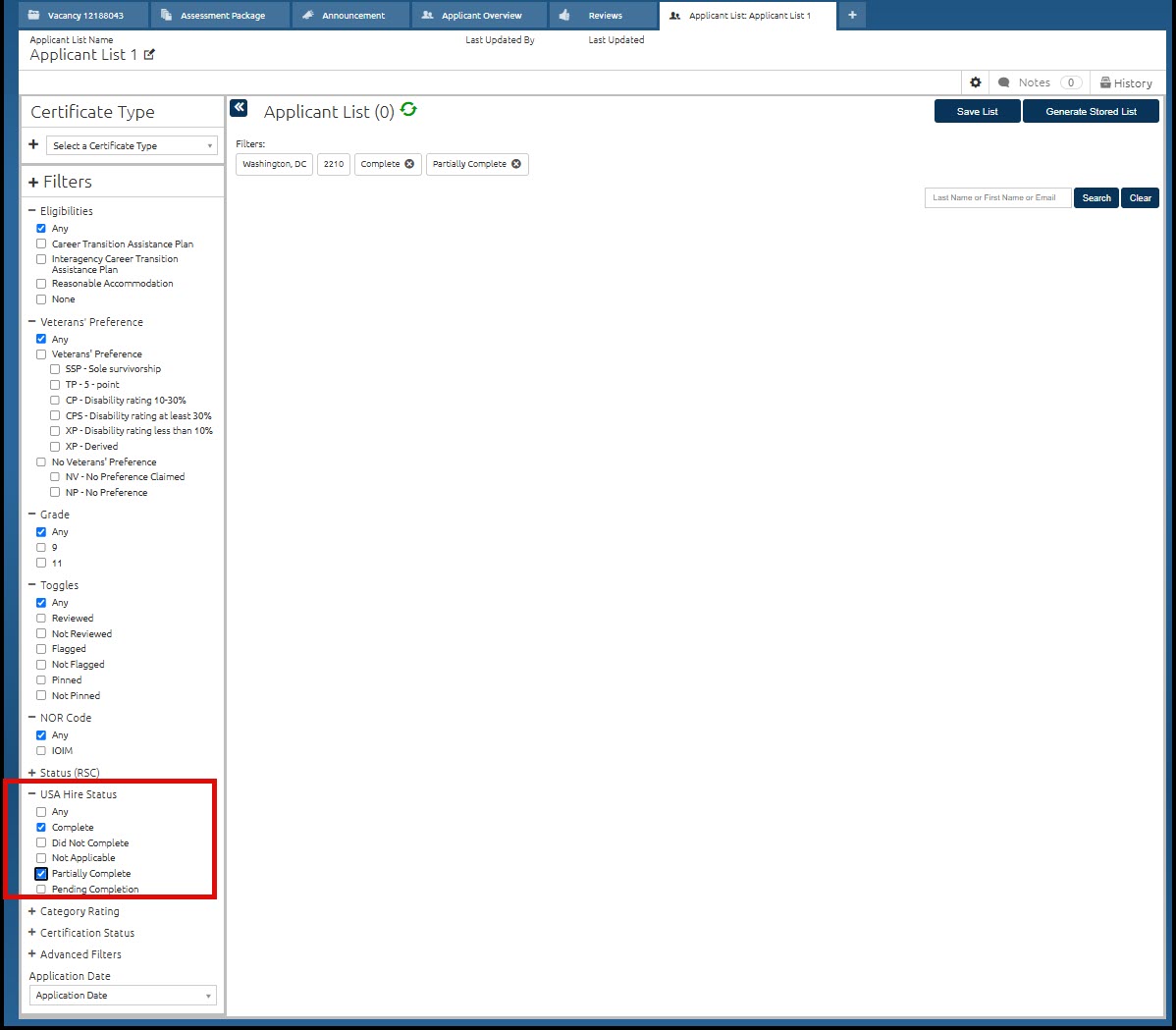1176x1030 pixels.
Task: Open the Application Date dropdown
Action: 123,995
